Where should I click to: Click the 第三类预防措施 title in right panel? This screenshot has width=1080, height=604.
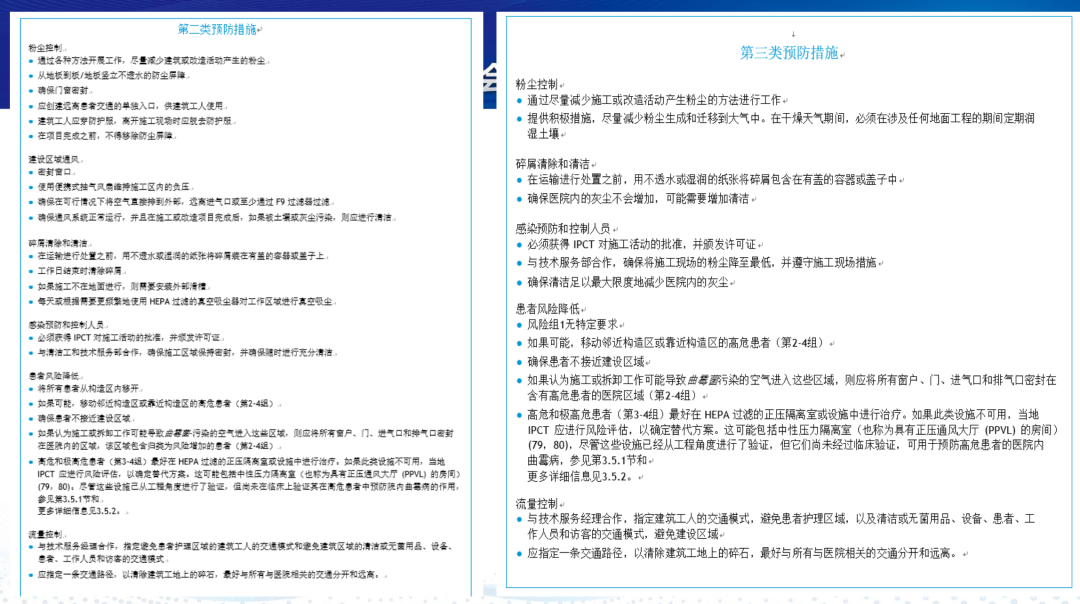click(x=789, y=53)
